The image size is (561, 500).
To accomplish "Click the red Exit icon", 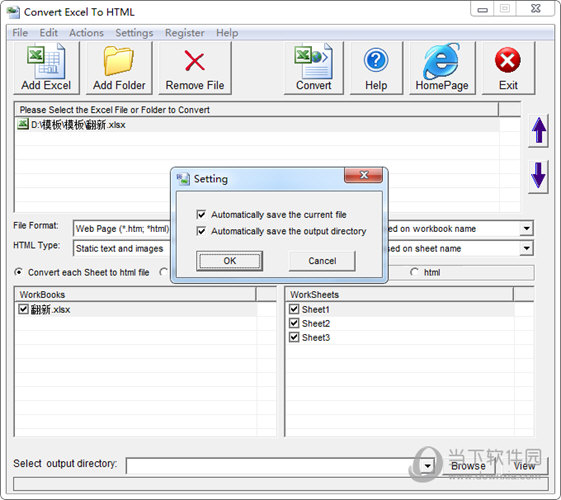I will click(508, 60).
